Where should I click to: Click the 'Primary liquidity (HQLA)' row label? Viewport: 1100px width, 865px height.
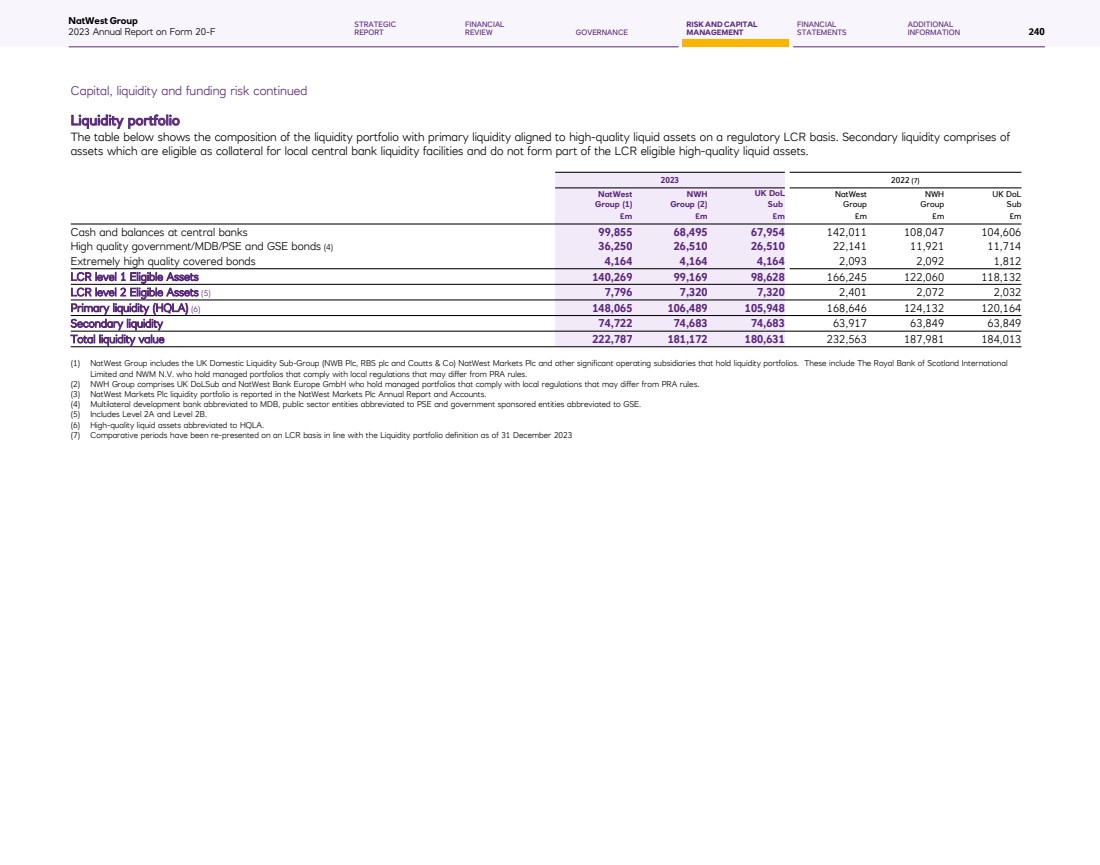[129, 309]
